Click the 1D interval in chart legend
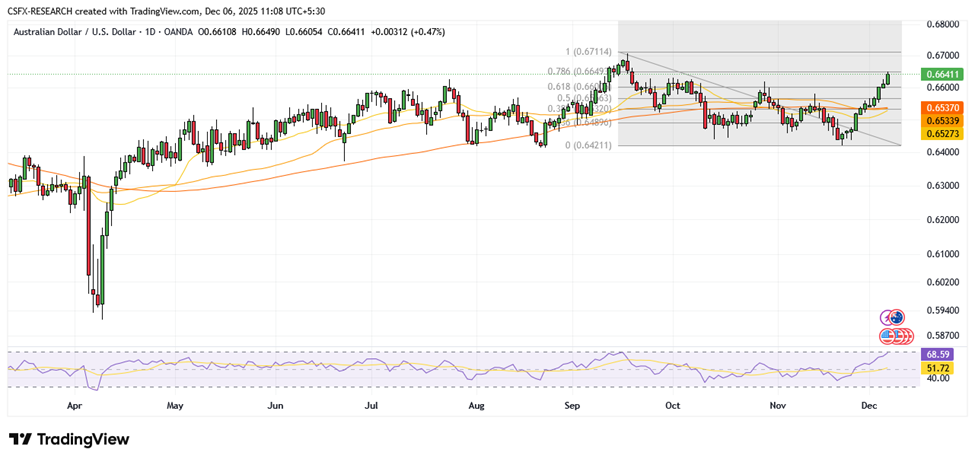975x462 pixels. coord(153,32)
